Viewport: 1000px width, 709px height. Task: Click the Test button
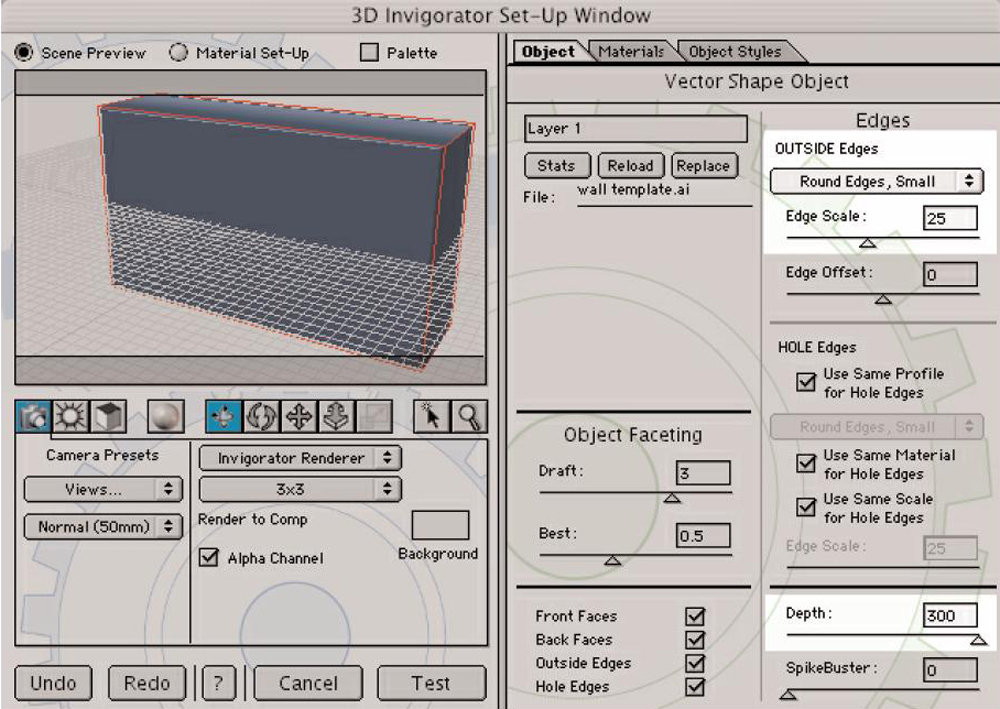pyautogui.click(x=431, y=683)
